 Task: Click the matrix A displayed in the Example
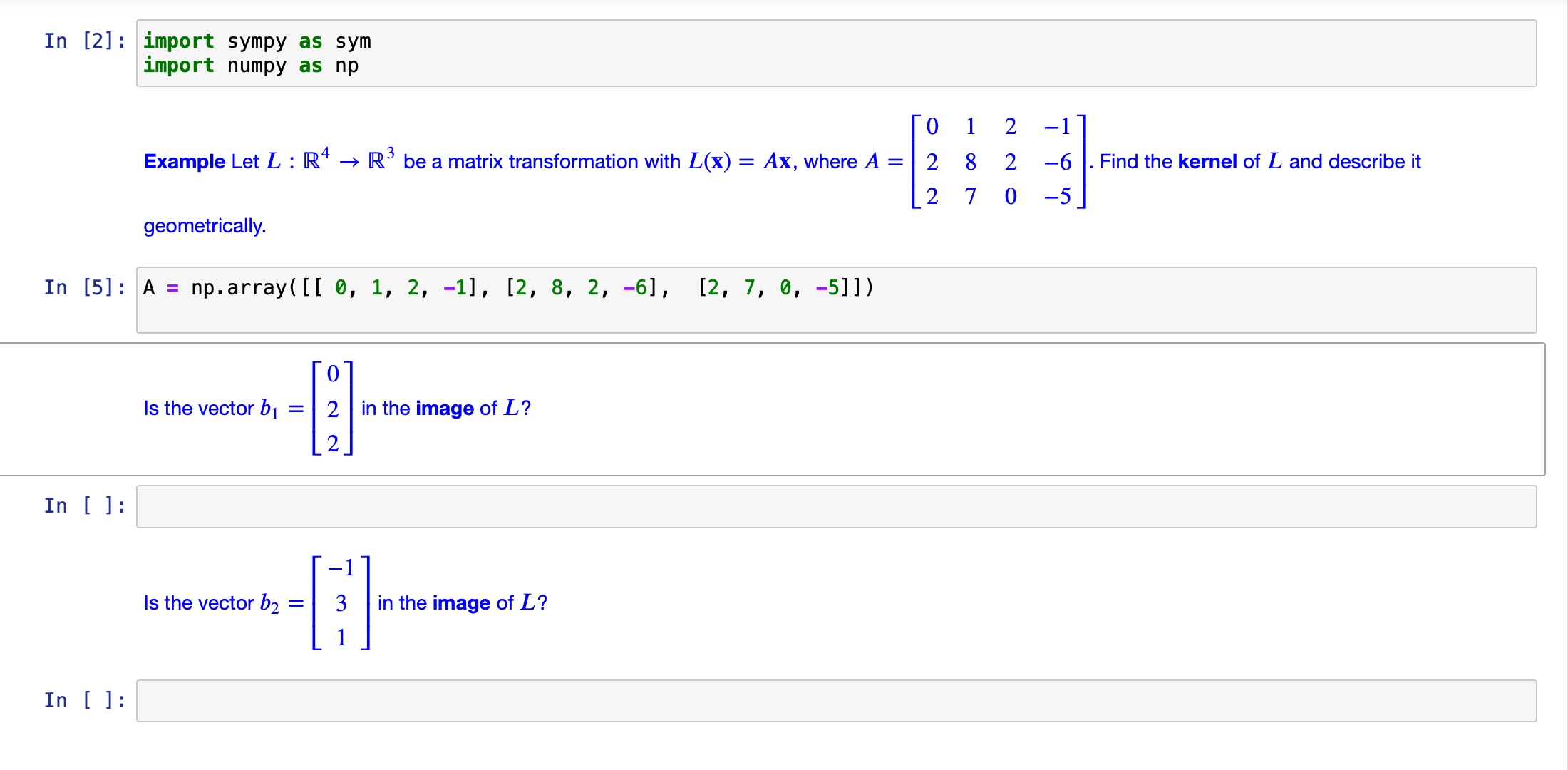tap(996, 162)
